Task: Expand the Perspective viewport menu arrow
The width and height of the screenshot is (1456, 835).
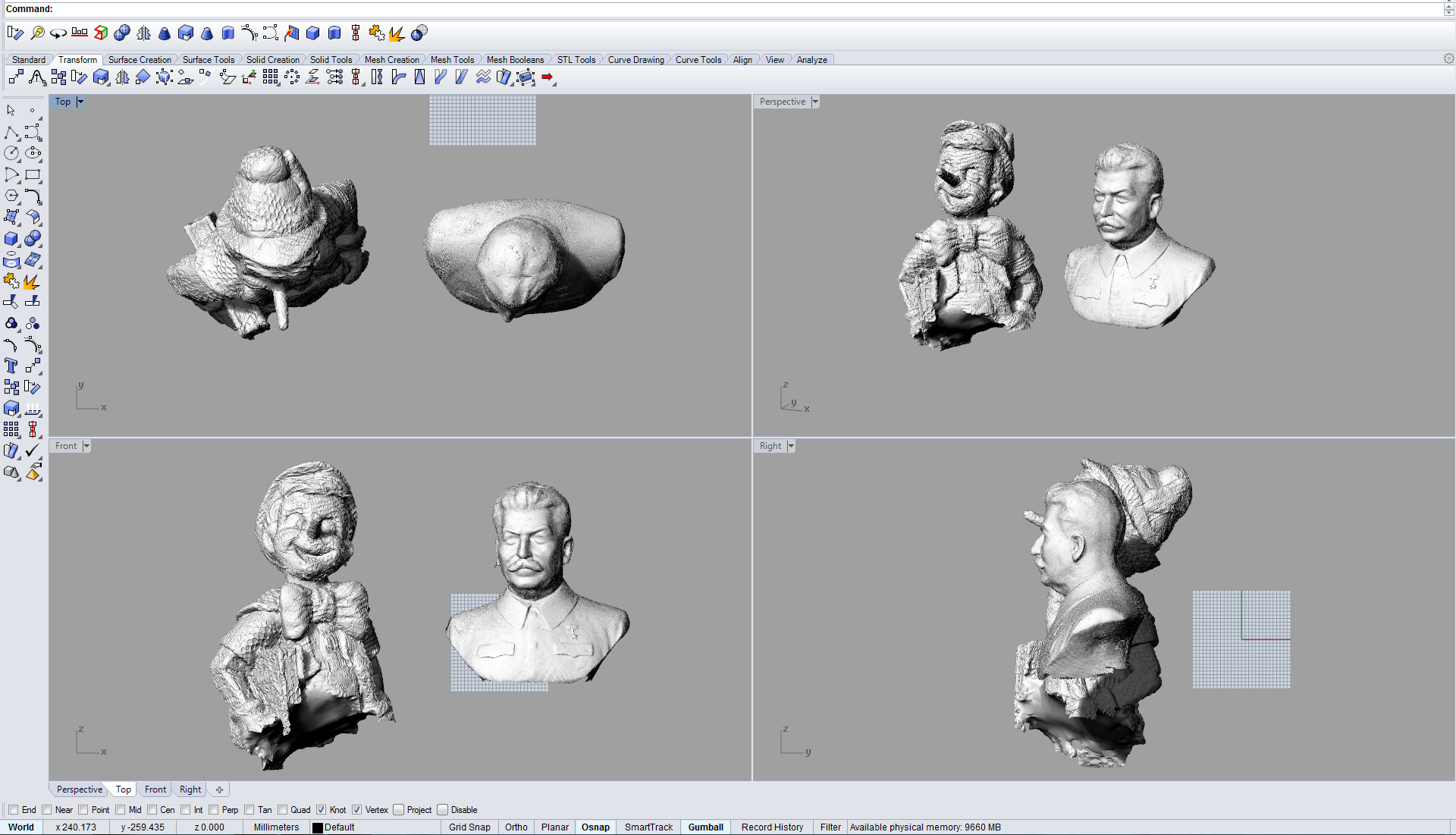Action: 815,102
